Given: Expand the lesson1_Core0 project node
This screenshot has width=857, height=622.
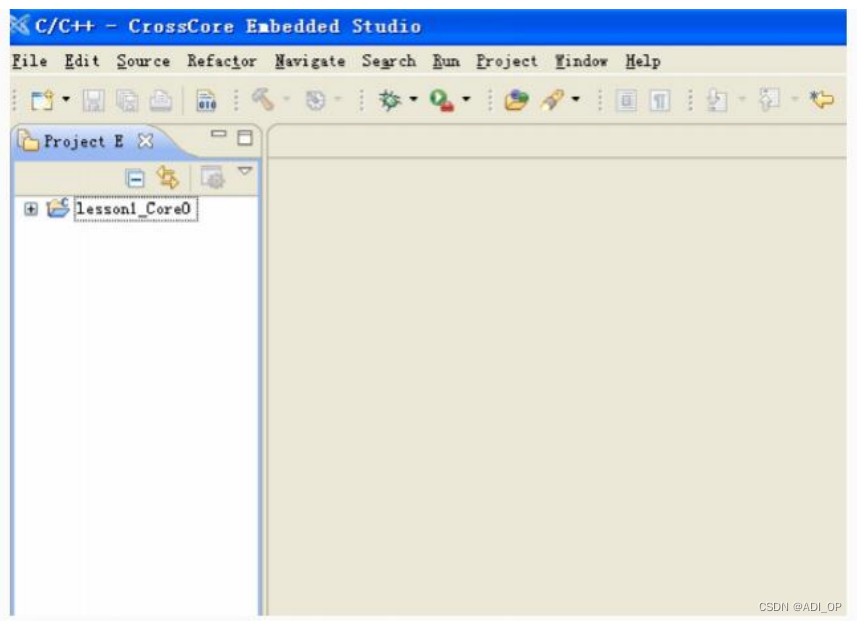Looking at the screenshot, I should tap(31, 209).
